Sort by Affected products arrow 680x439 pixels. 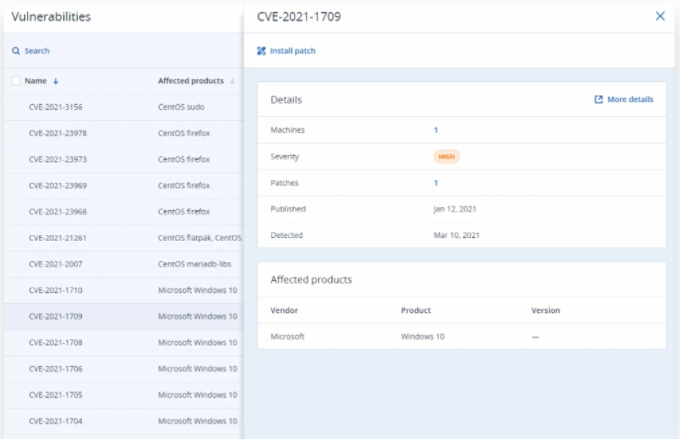[232, 81]
